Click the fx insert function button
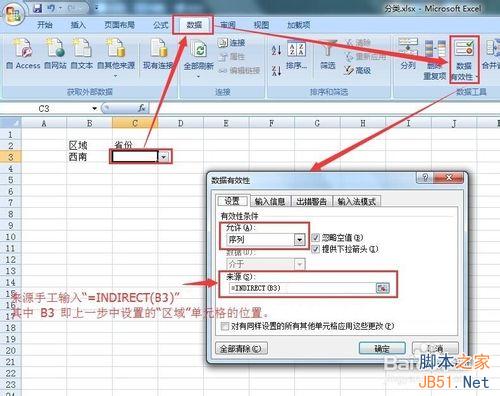 (x=141, y=108)
